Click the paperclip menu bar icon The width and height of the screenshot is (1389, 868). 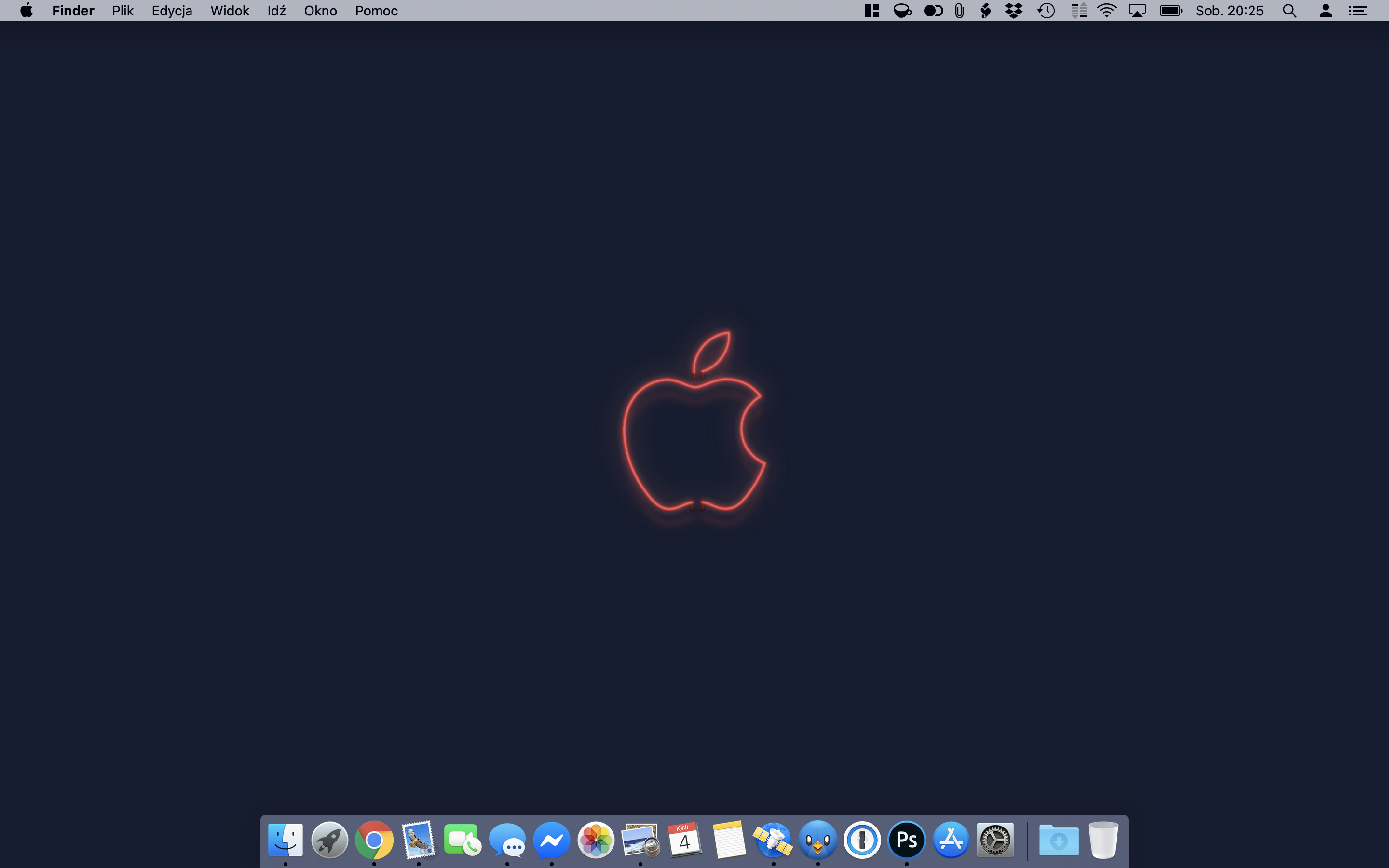coord(959,10)
